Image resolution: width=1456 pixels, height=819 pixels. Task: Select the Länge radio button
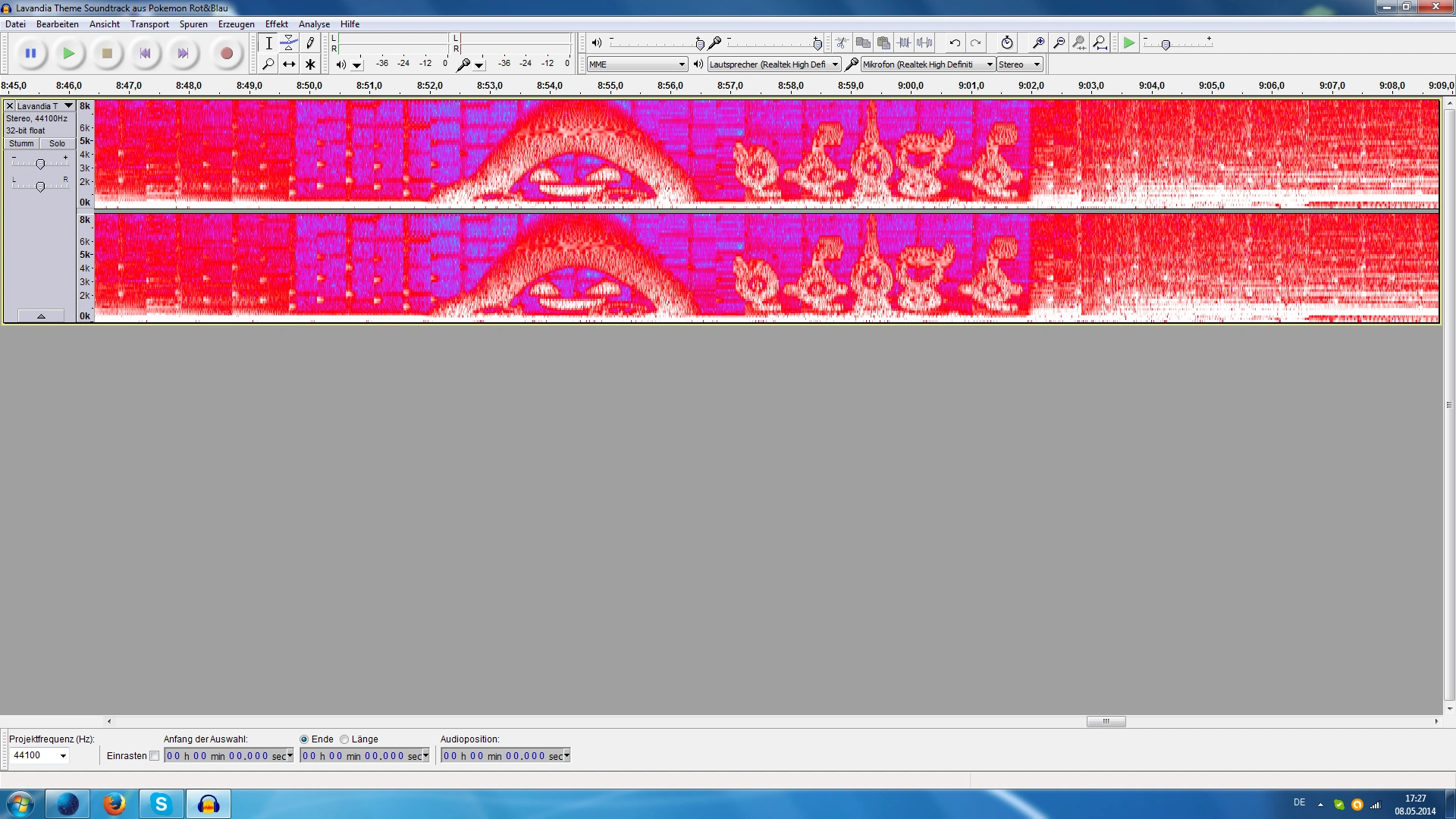[x=344, y=739]
